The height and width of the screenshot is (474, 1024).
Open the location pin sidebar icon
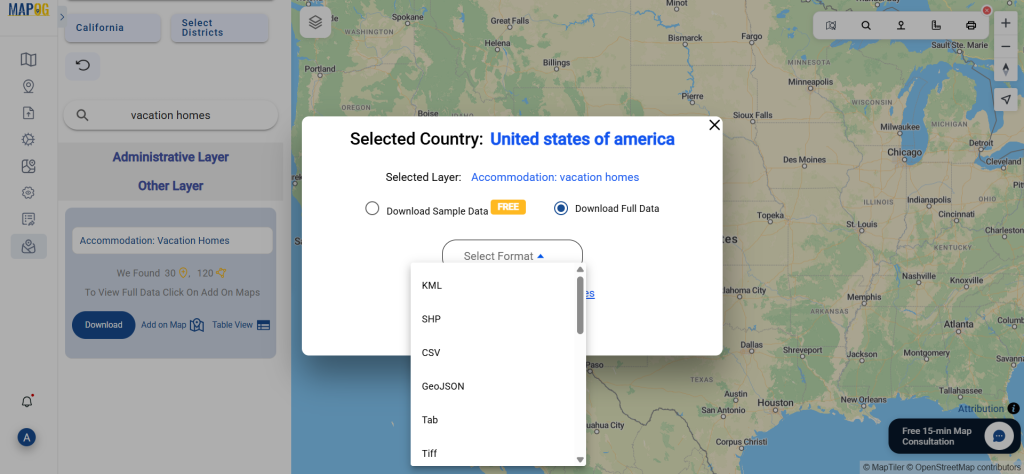pyautogui.click(x=28, y=87)
